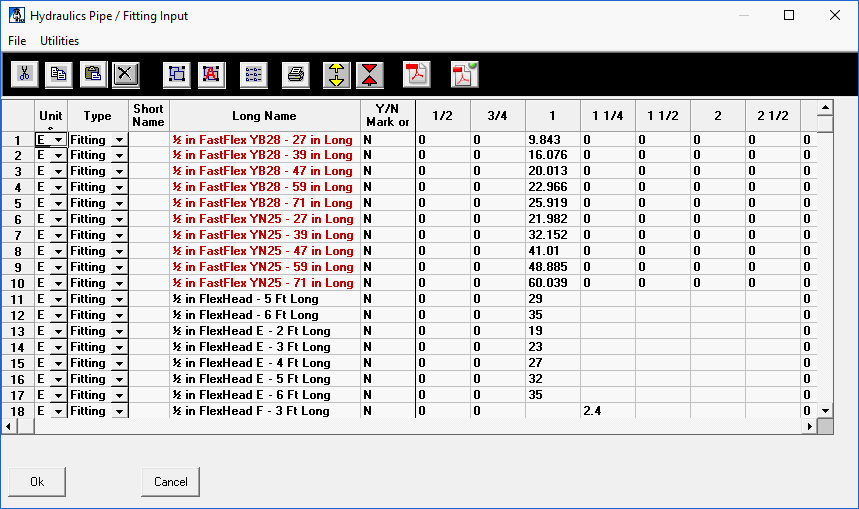The width and height of the screenshot is (859, 509).
Task: Open the Utilities menu
Action: click(59, 41)
